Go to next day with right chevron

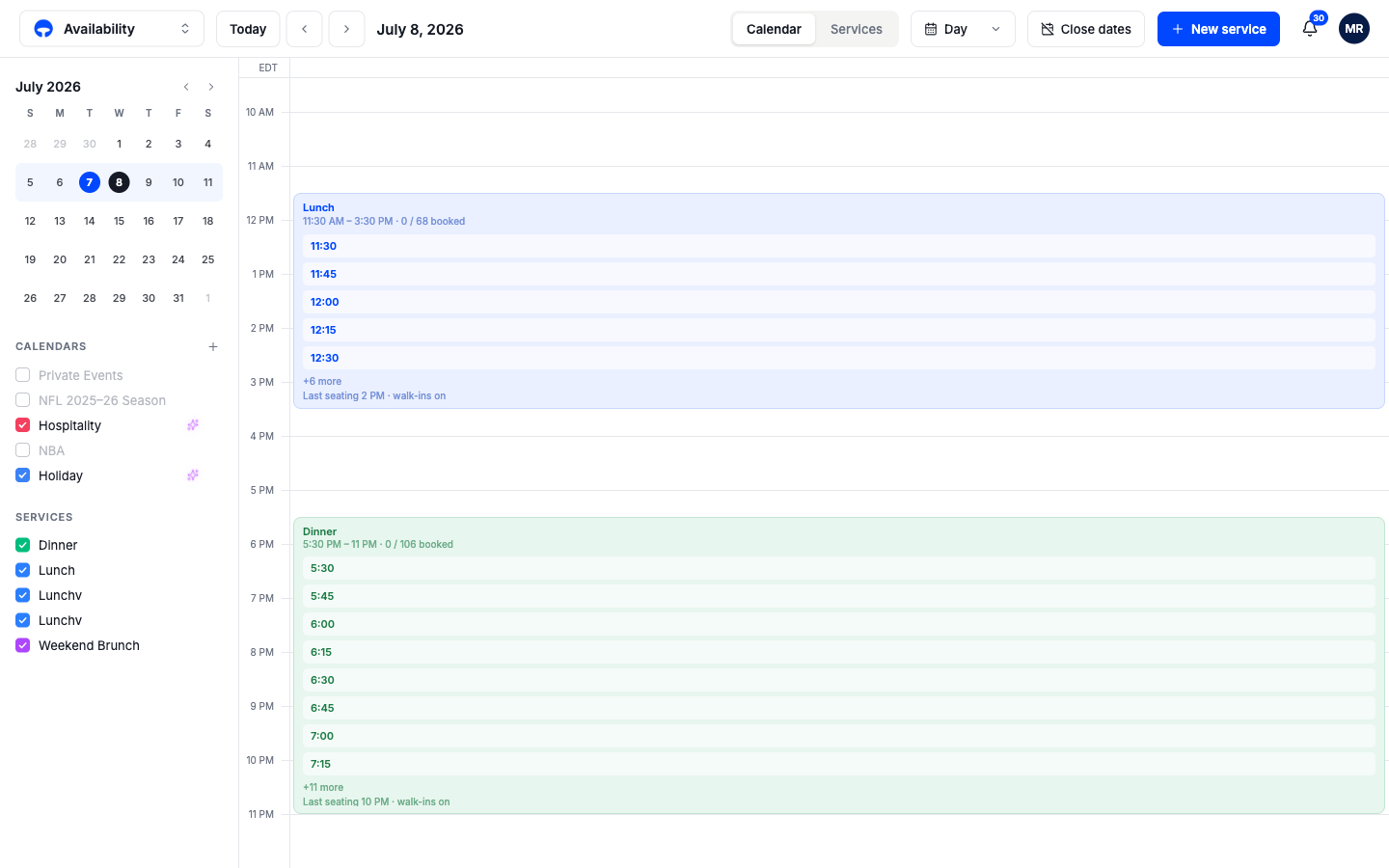pyautogui.click(x=346, y=29)
